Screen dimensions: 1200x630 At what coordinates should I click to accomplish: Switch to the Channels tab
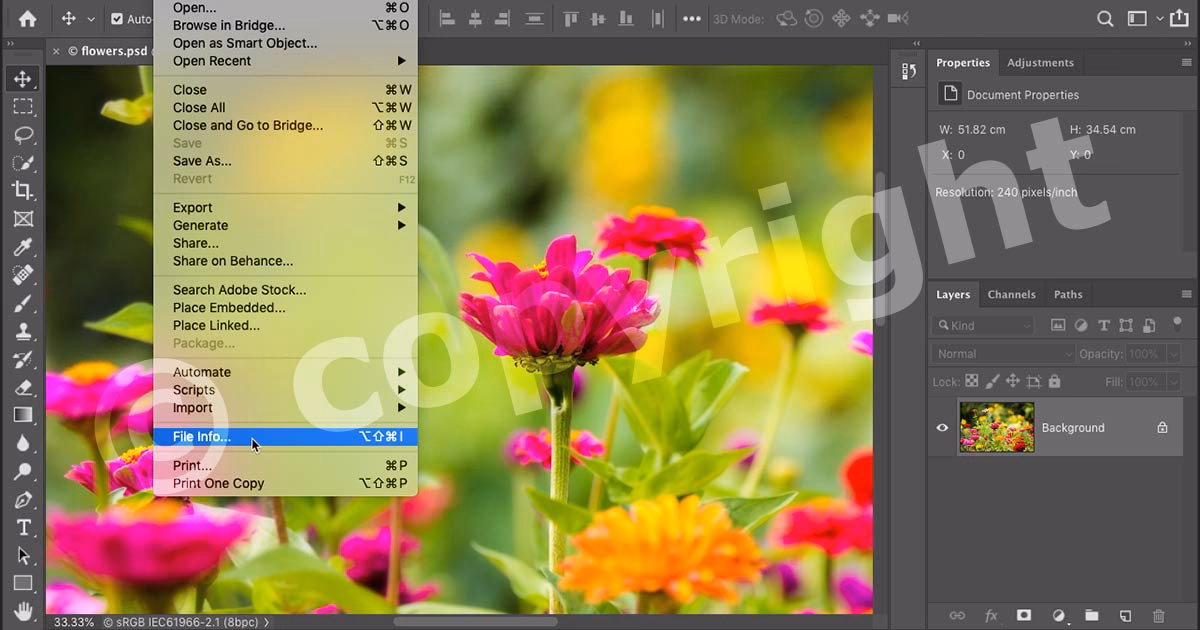pyautogui.click(x=1011, y=294)
